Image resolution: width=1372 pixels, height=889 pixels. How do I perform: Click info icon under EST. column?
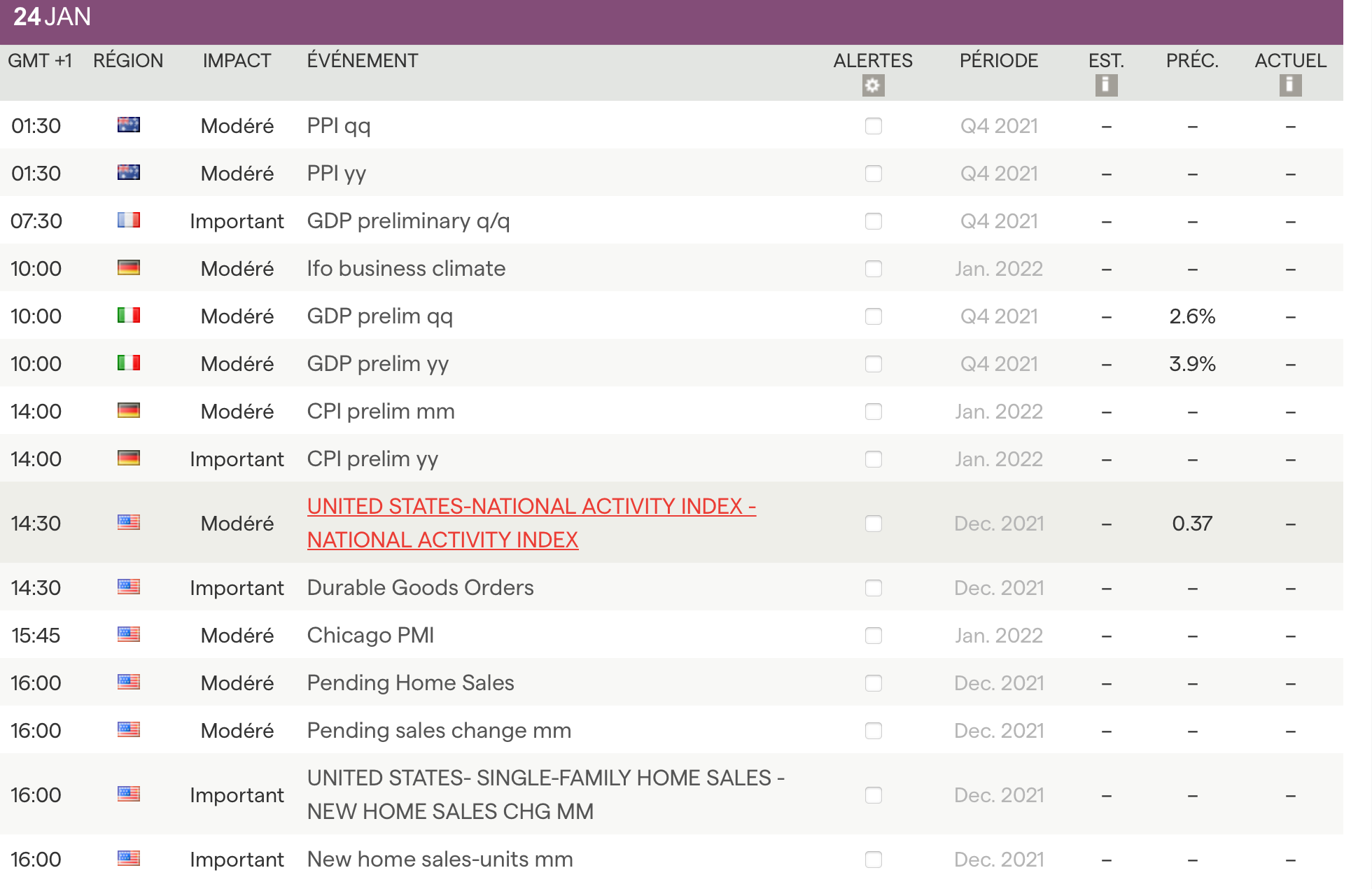point(1106,85)
